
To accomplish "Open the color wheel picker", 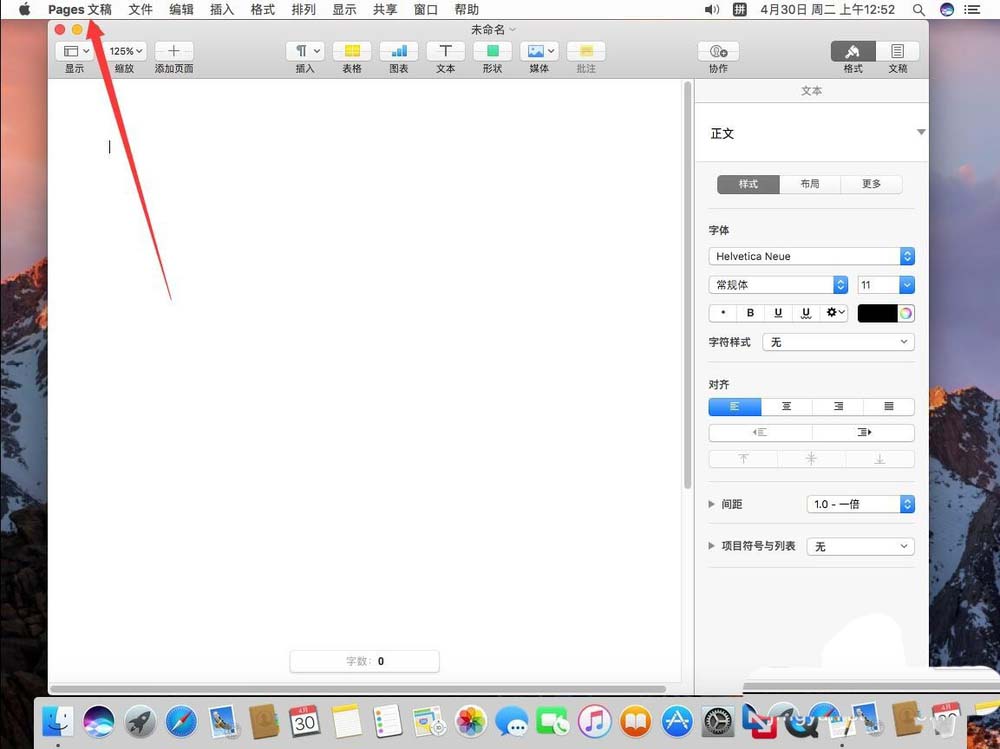I will pos(906,313).
